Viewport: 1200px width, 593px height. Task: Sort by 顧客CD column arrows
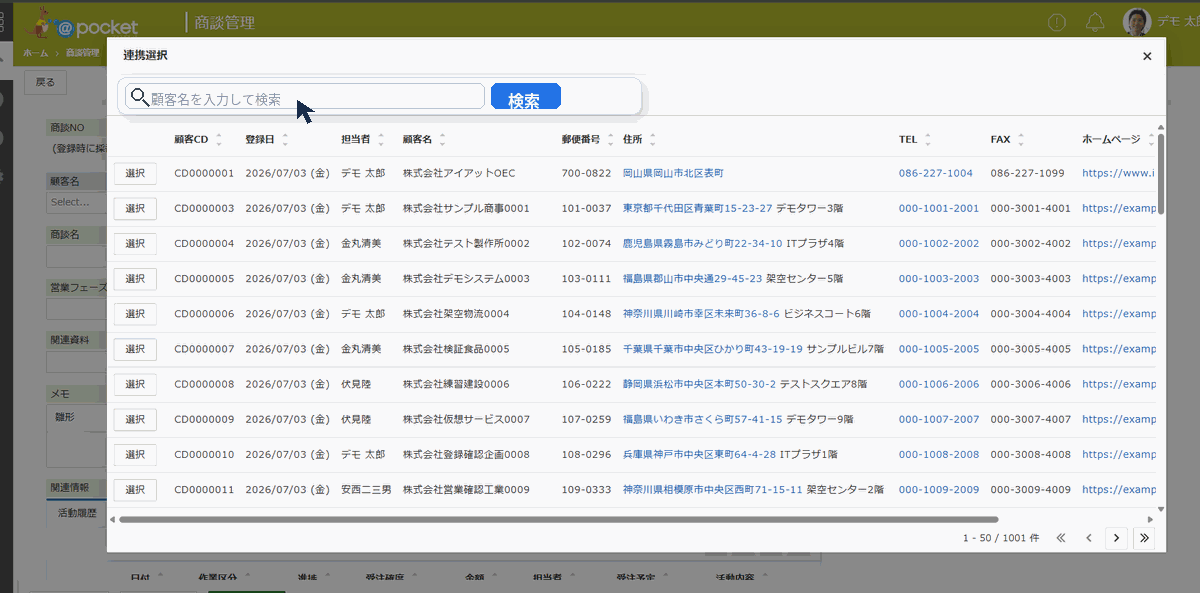coord(219,140)
